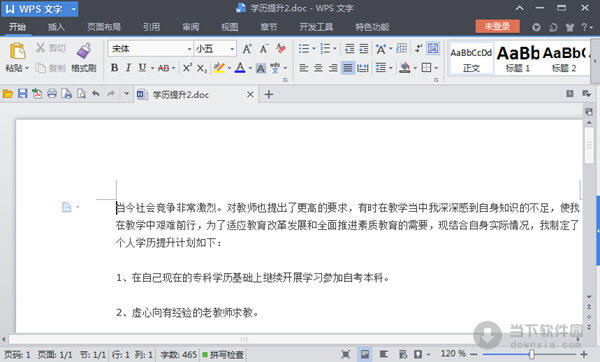
Task: Click the Copy (复制) icon
Action: tap(40, 68)
